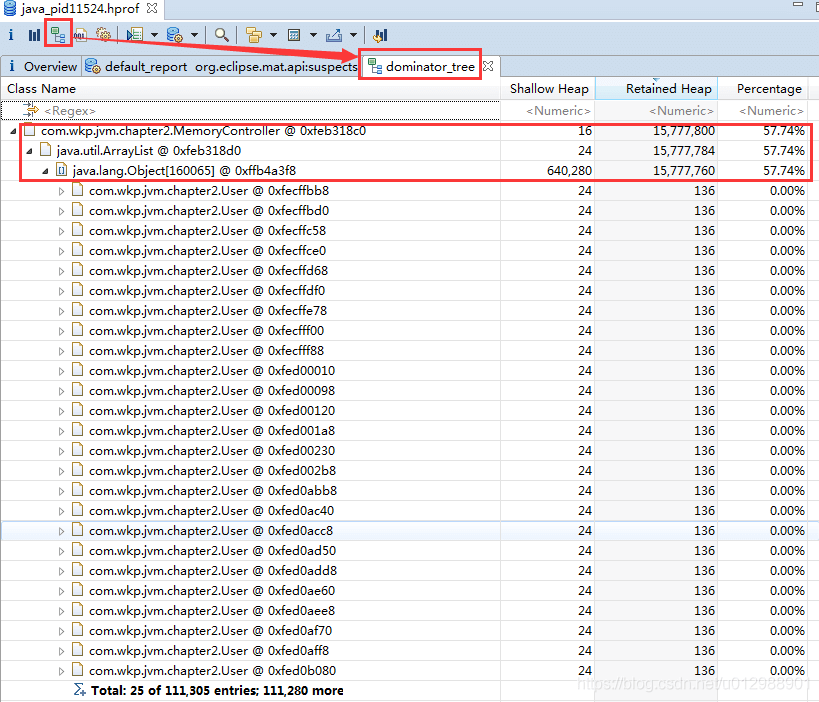Open the OQL query editor icon
This screenshot has height=702, width=819.
(80, 36)
